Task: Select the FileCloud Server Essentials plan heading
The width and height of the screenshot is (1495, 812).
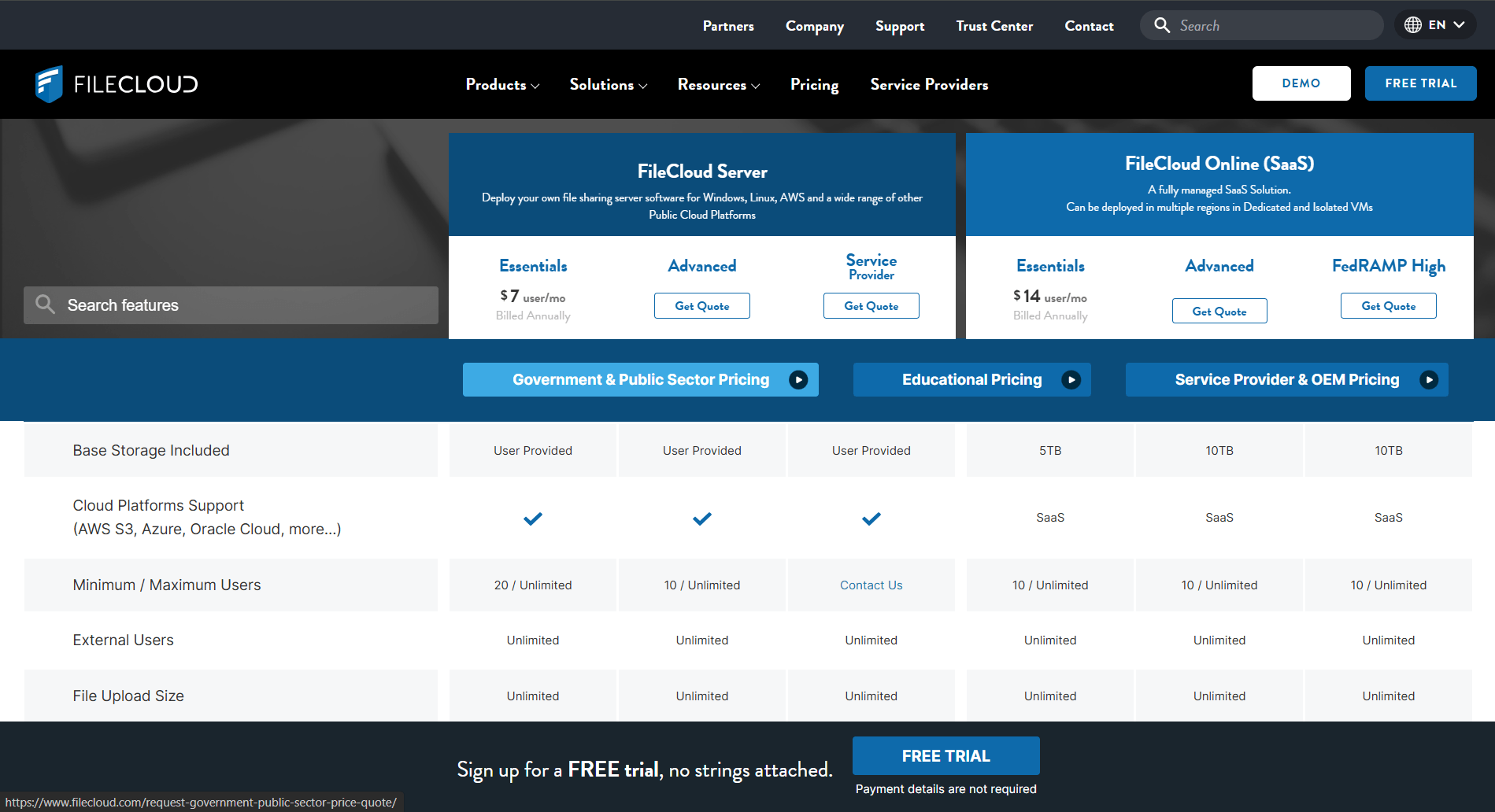Action: point(533,266)
